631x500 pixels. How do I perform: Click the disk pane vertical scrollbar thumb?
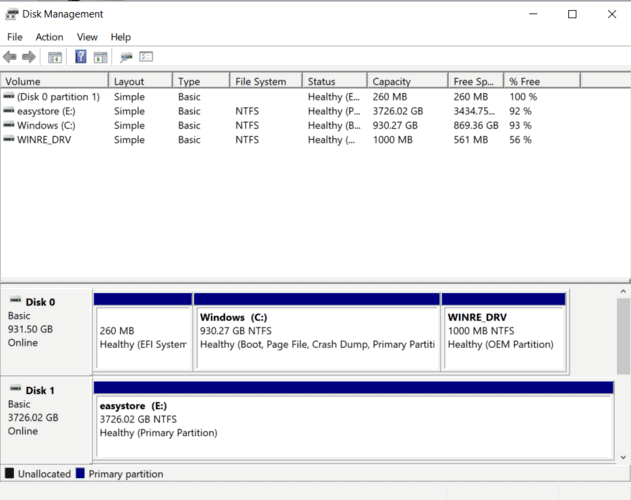tap(623, 337)
